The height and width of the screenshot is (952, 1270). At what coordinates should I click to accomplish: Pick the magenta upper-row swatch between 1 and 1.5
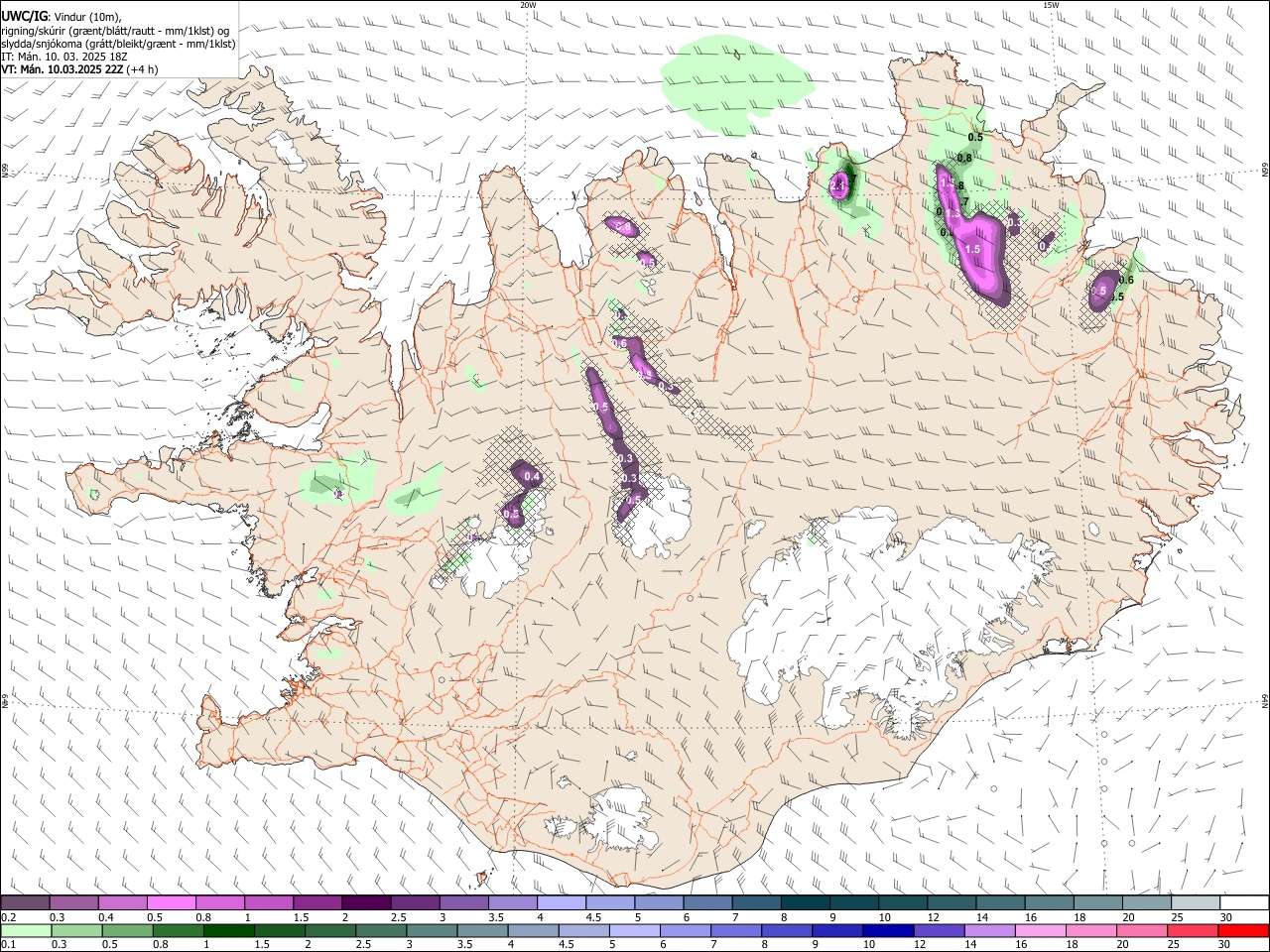tap(268, 903)
